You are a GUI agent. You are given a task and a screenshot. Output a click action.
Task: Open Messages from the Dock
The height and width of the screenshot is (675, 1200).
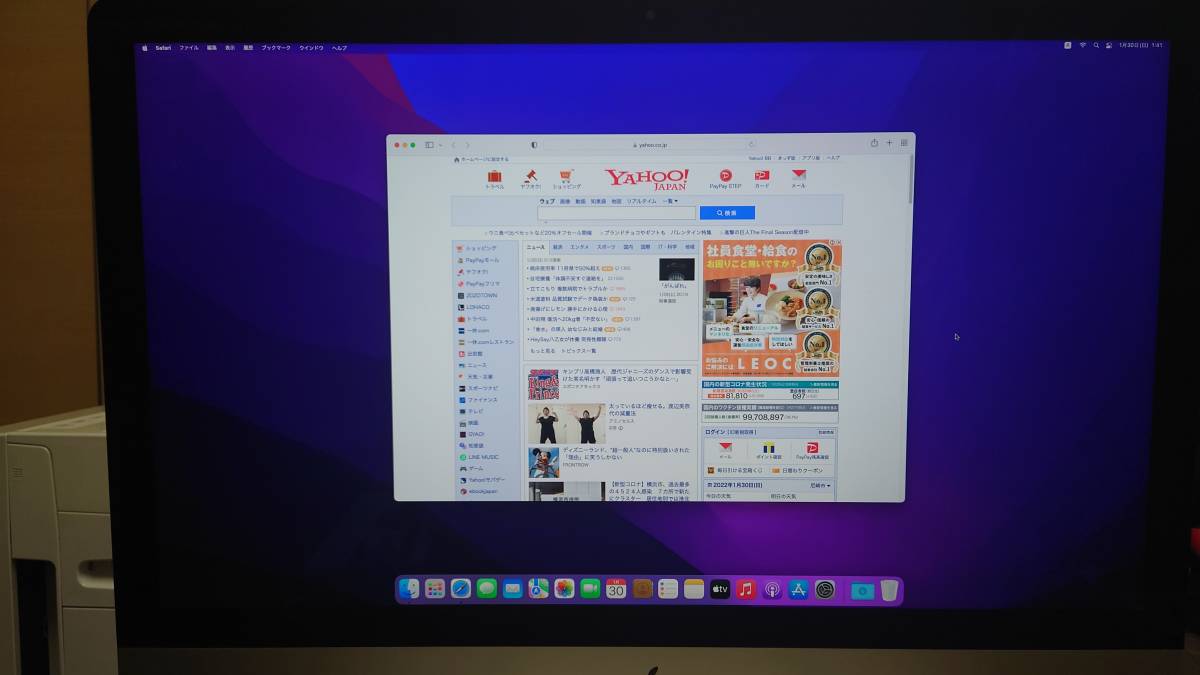pos(487,589)
